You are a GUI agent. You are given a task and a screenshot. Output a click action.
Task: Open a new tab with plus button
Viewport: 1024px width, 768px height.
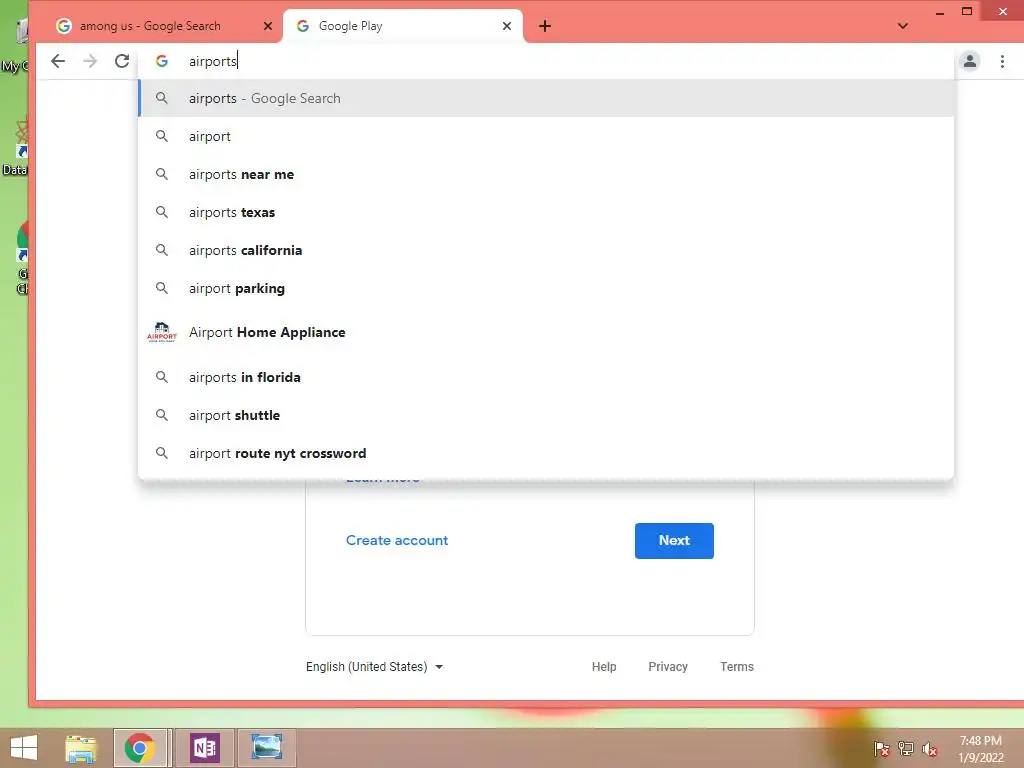coord(545,26)
